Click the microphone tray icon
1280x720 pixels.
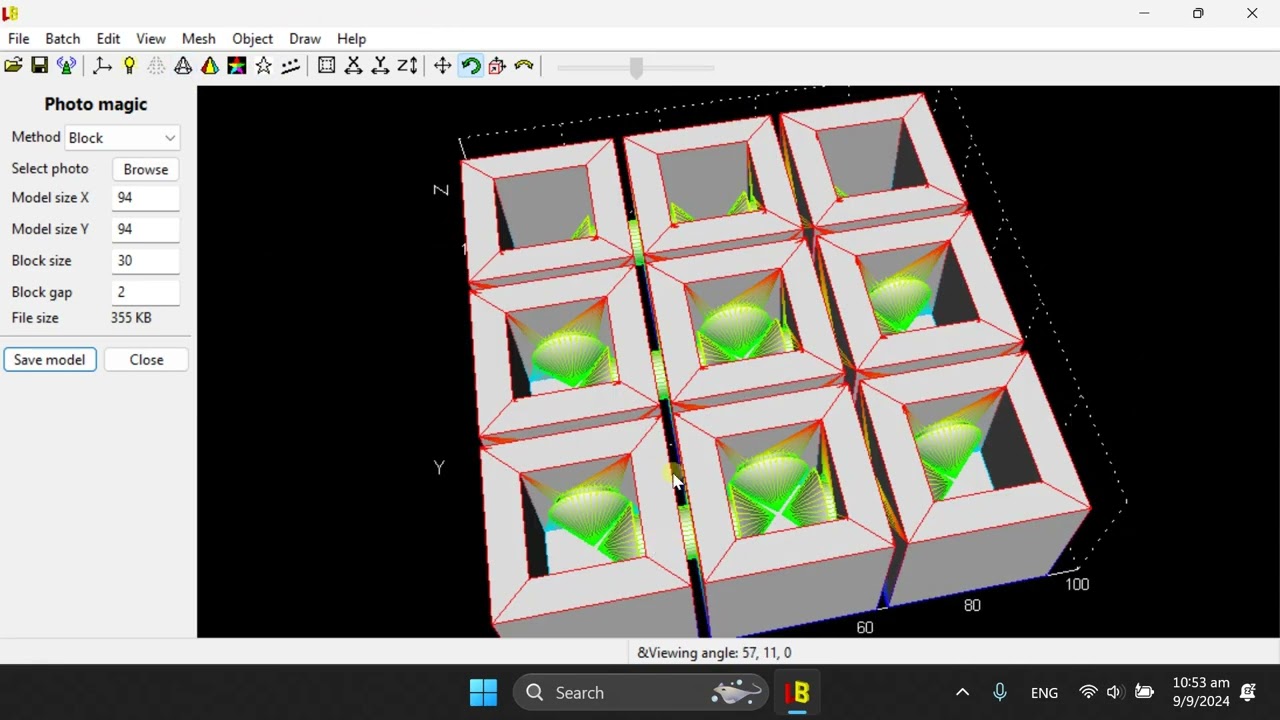[999, 692]
